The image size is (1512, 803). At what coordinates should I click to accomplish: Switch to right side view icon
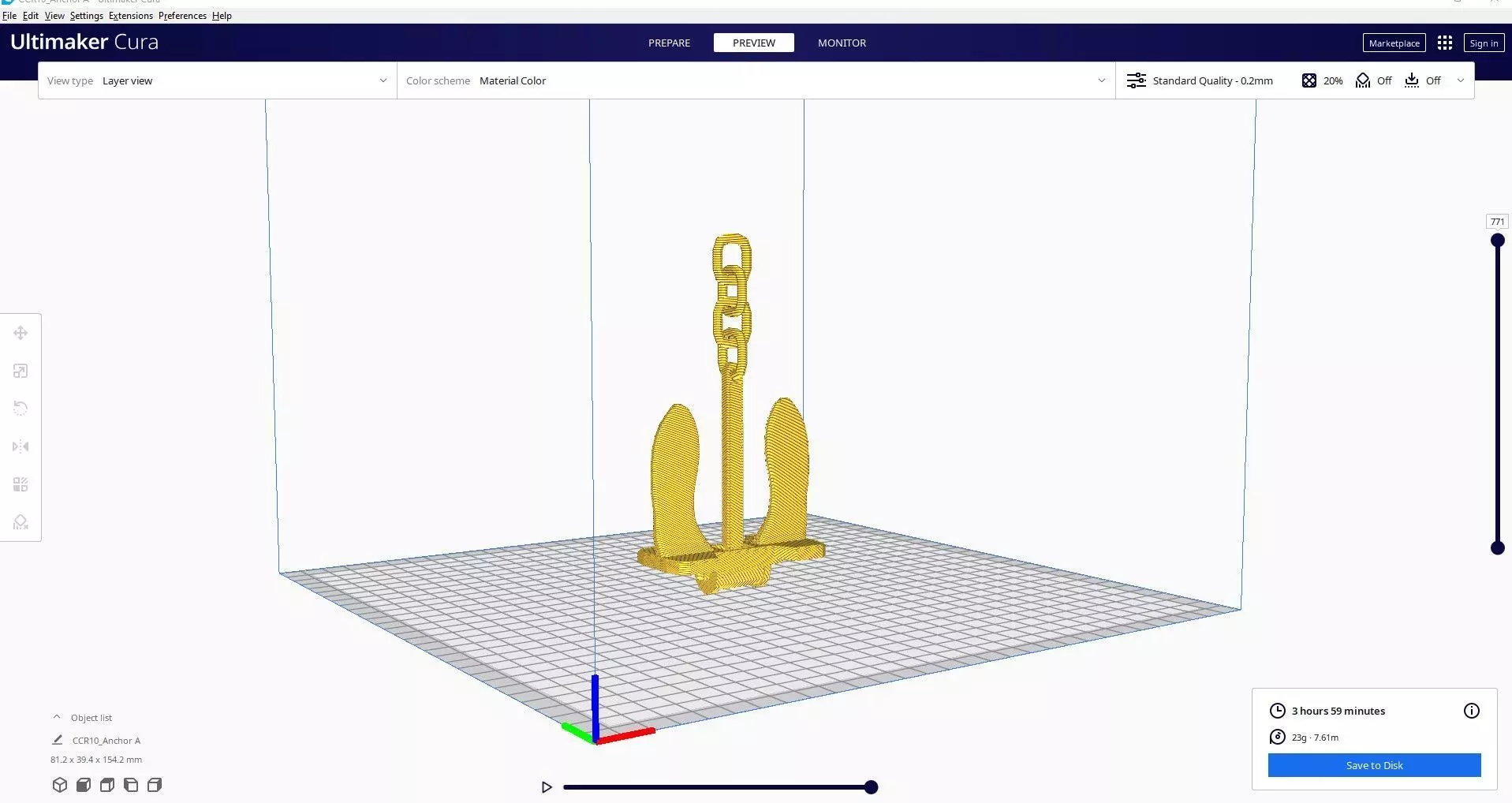[155, 785]
